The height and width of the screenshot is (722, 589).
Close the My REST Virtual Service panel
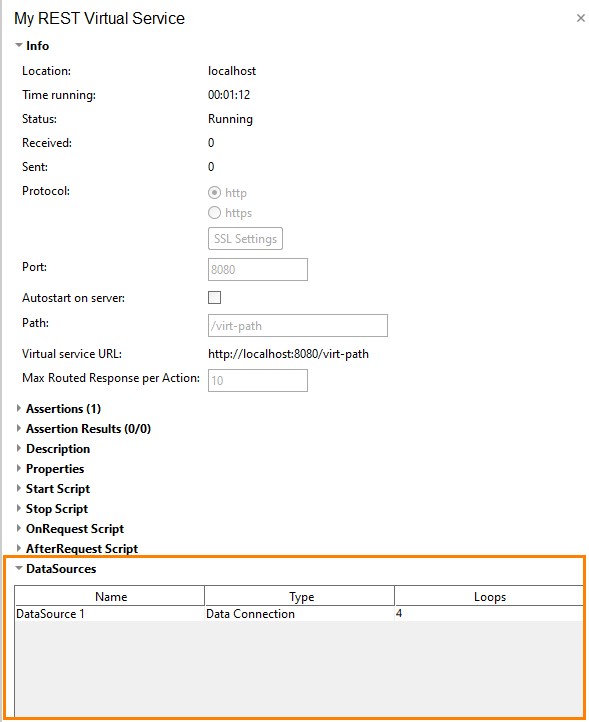pos(580,18)
